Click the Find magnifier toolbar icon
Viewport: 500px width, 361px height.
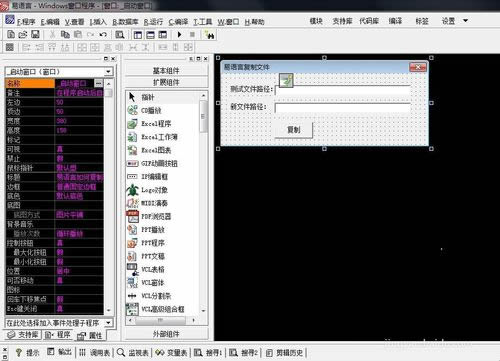pyautogui.click(x=120, y=35)
